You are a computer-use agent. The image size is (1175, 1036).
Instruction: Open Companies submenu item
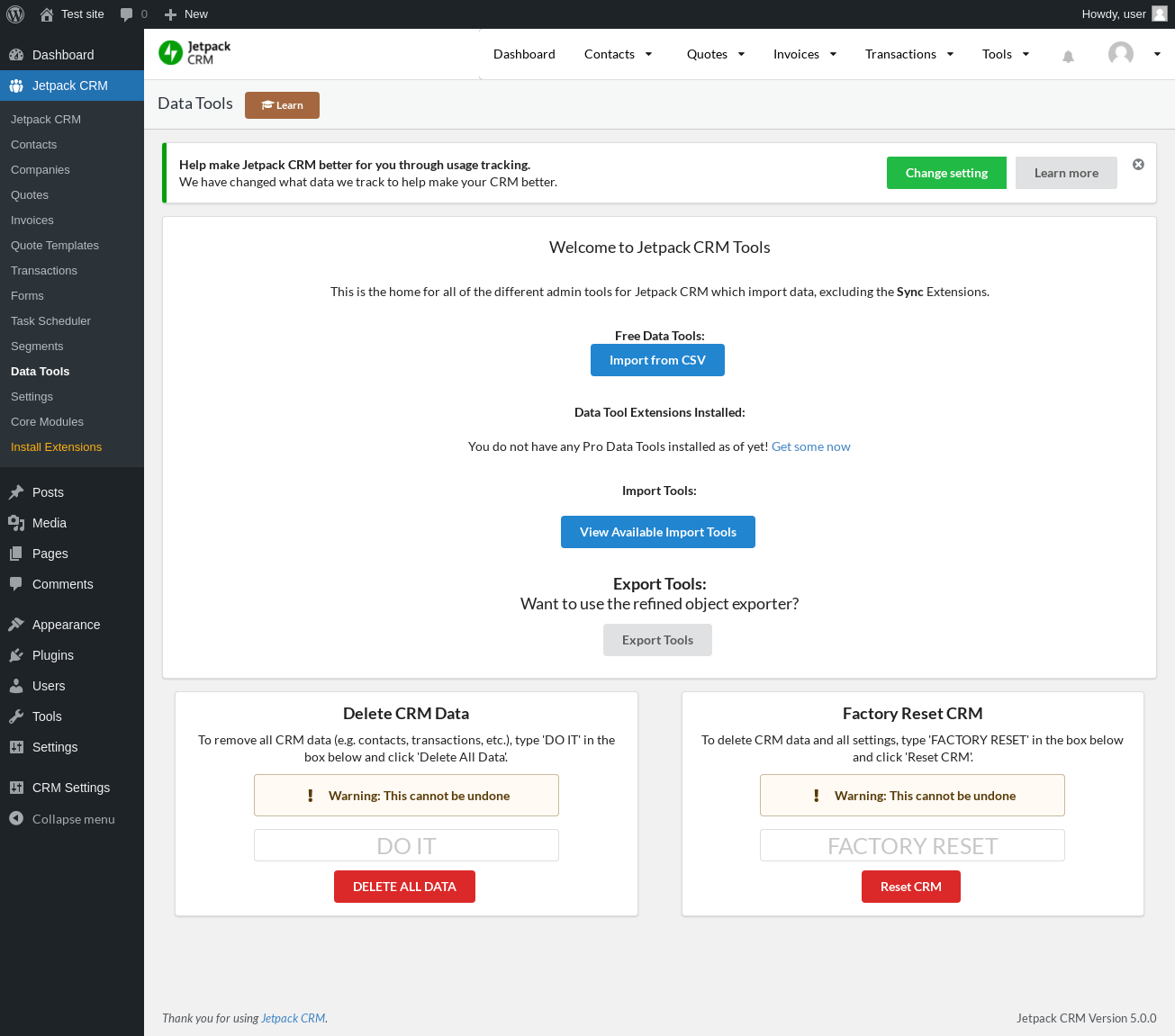point(72,170)
